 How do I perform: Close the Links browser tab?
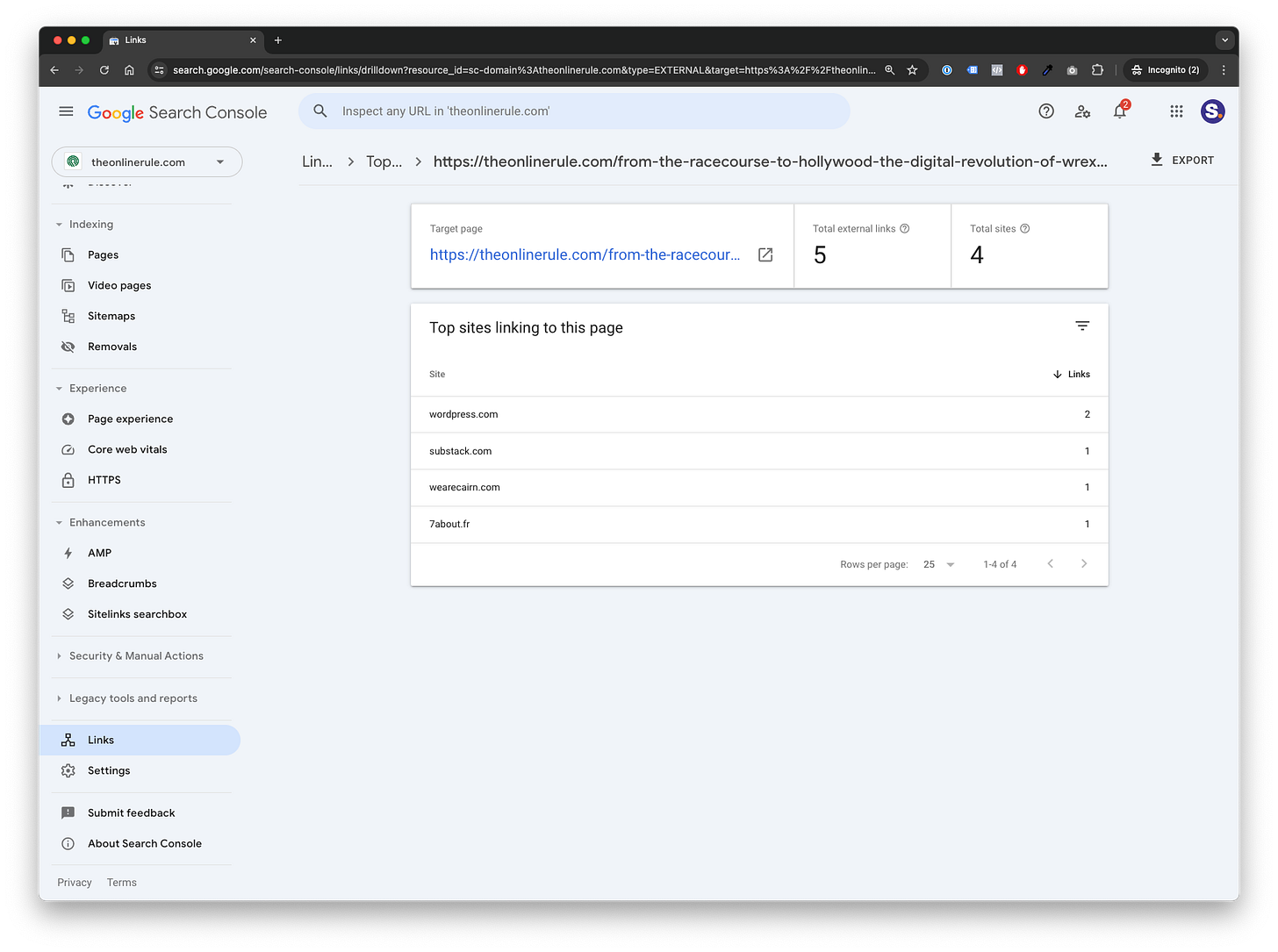(253, 40)
